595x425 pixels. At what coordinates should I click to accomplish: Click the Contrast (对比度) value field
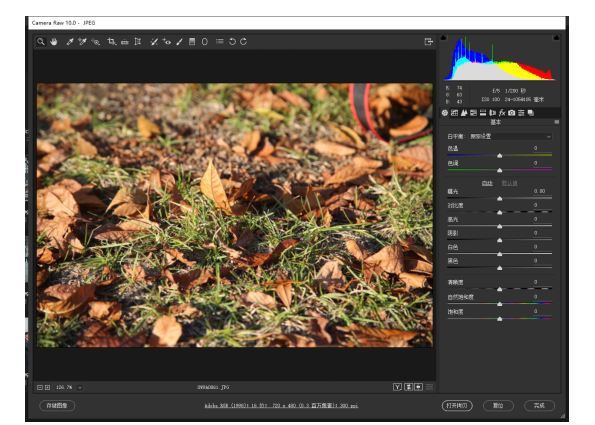pyautogui.click(x=541, y=205)
